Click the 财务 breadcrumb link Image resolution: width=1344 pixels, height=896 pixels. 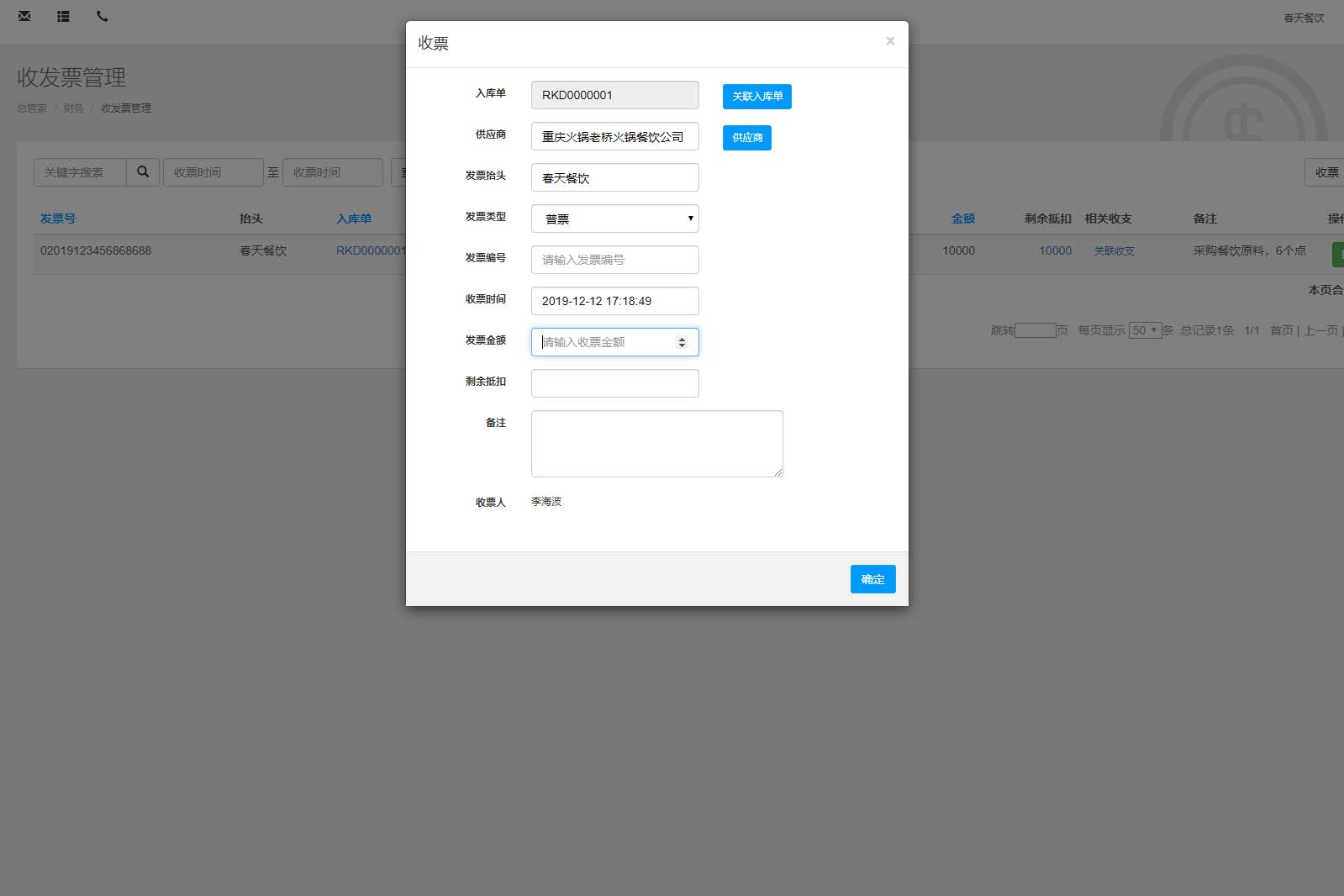(73, 108)
